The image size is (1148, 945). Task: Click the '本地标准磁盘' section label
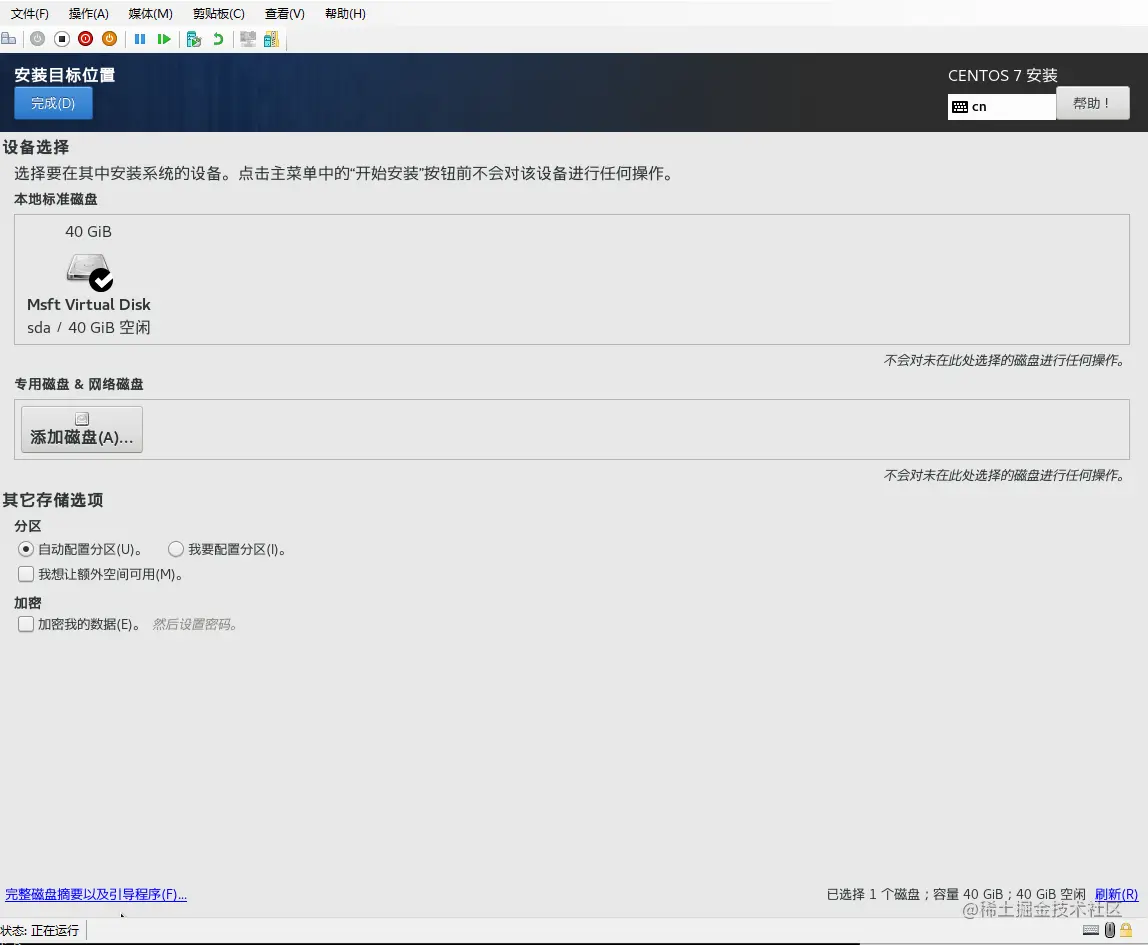click(56, 199)
